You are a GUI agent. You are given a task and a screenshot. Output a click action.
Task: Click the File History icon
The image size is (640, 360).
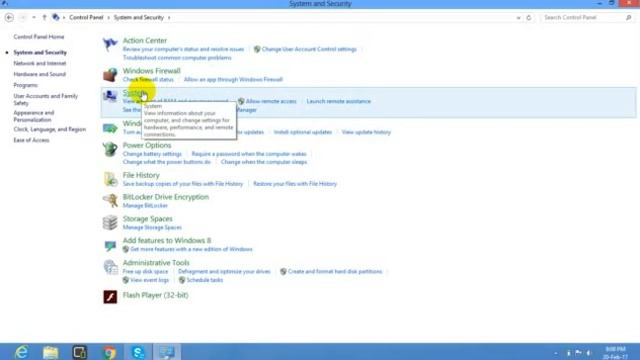pyautogui.click(x=110, y=179)
